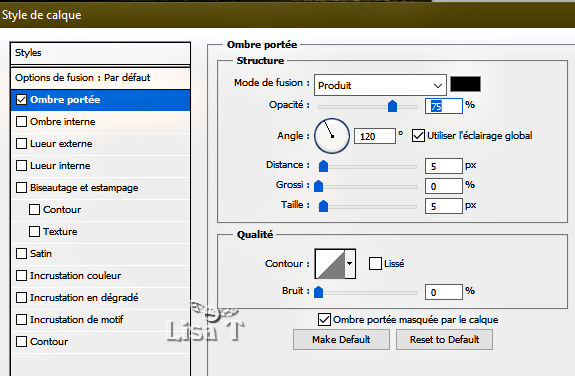This screenshot has height=376, width=575.
Task: Toggle Ombre portée masquée par le calque
Action: tap(324, 320)
